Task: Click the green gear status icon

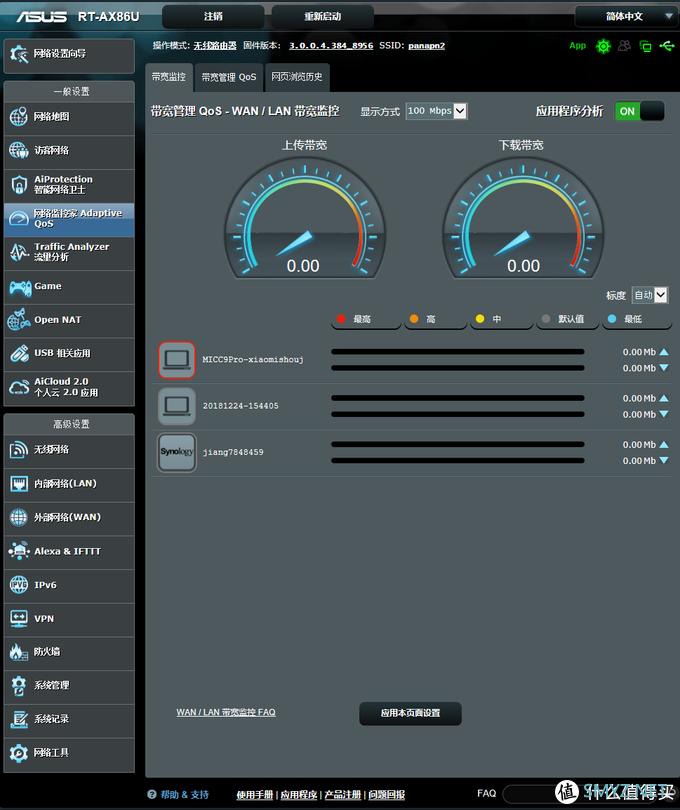Action: pos(603,46)
